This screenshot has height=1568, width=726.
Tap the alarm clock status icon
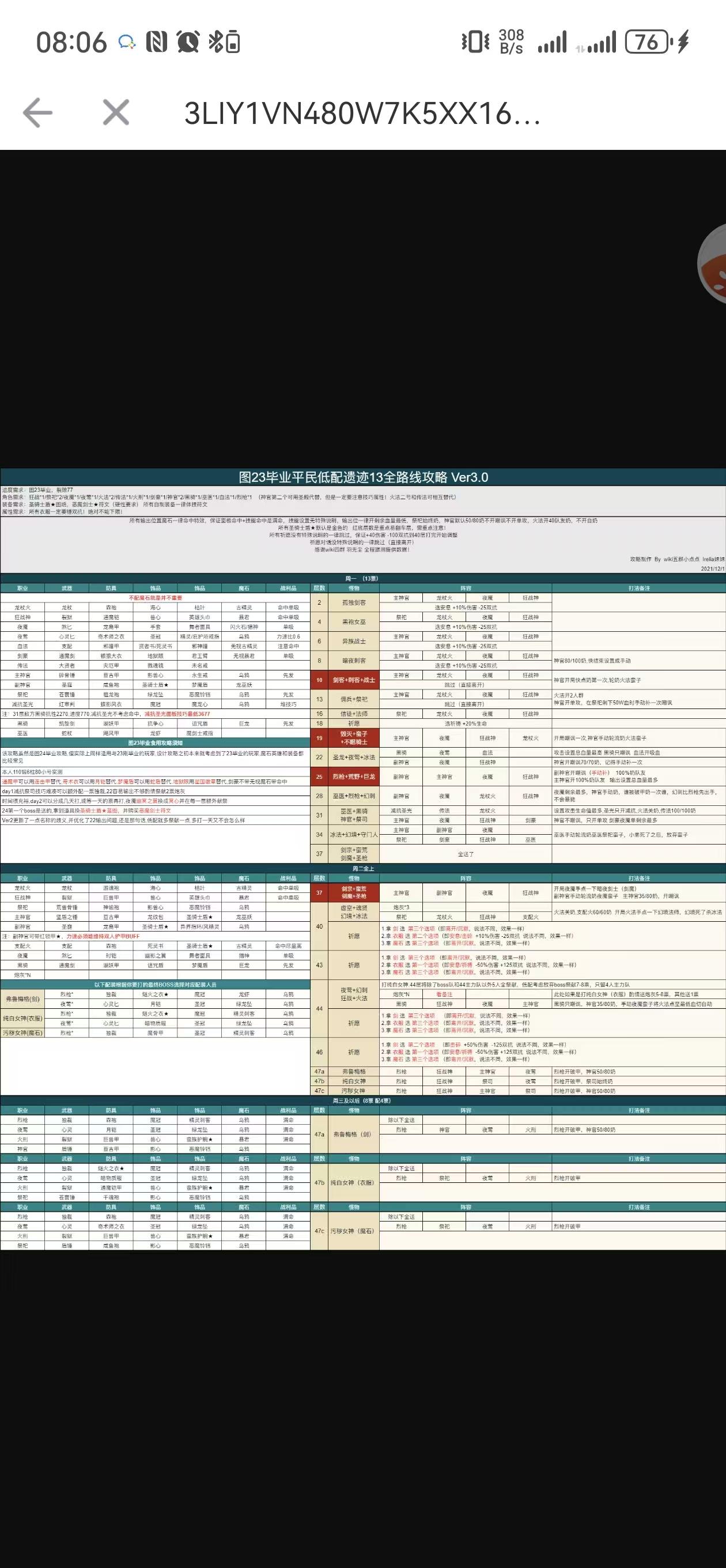click(188, 42)
